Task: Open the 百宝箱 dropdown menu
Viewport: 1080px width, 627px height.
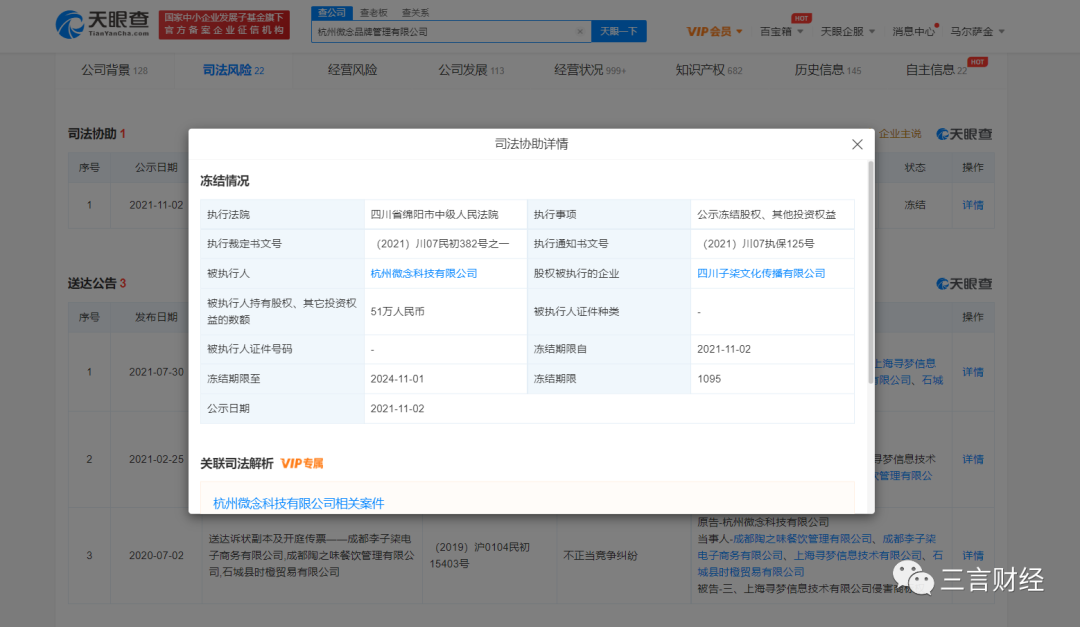Action: click(780, 32)
